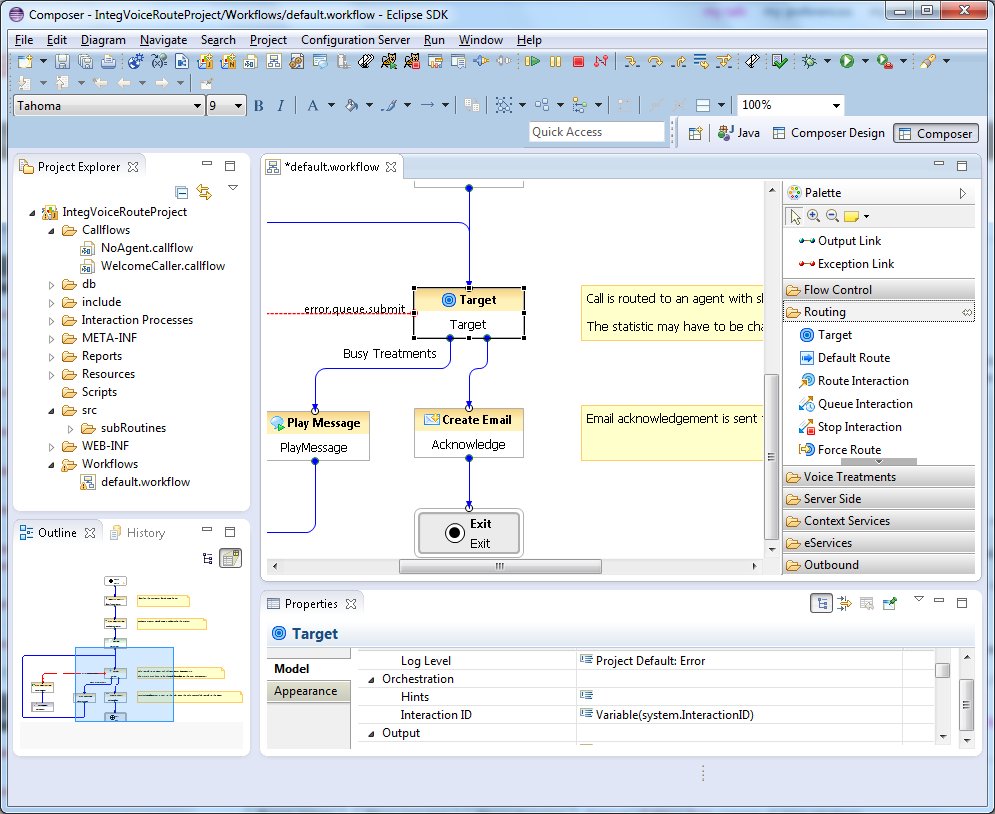Screen dimensions: 995x814
Task: Open the eServices palette drawer
Action: coord(879,543)
